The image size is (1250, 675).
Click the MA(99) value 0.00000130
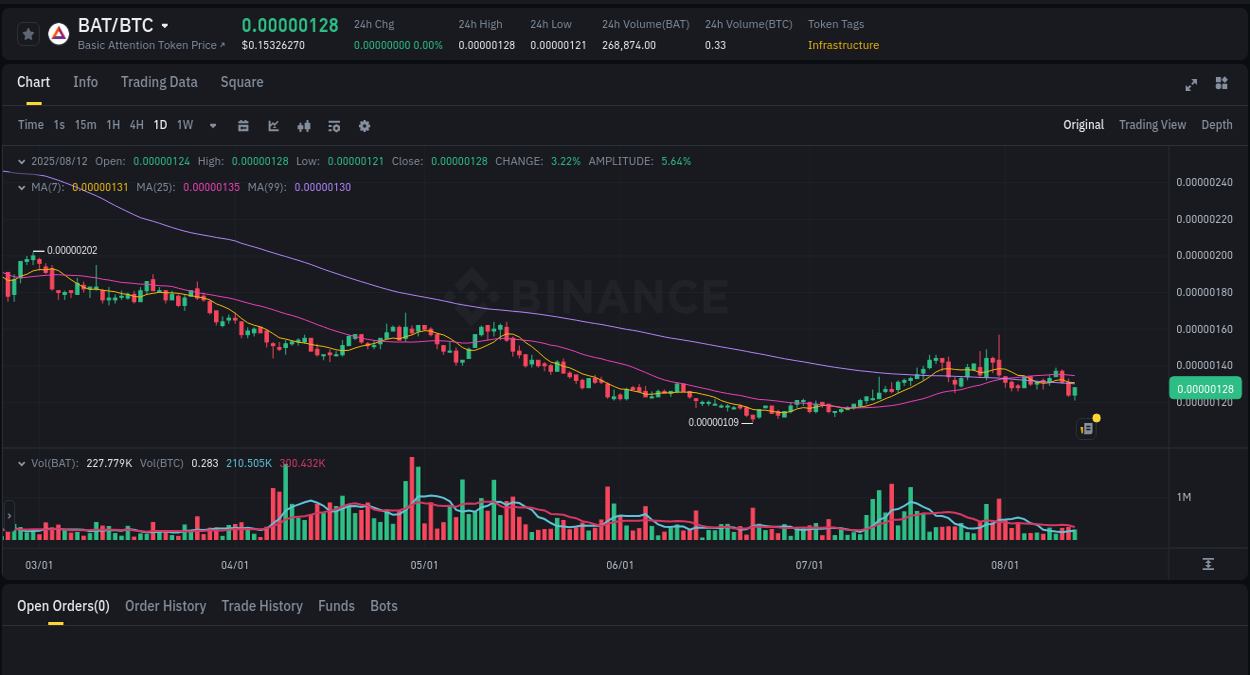[x=322, y=187]
